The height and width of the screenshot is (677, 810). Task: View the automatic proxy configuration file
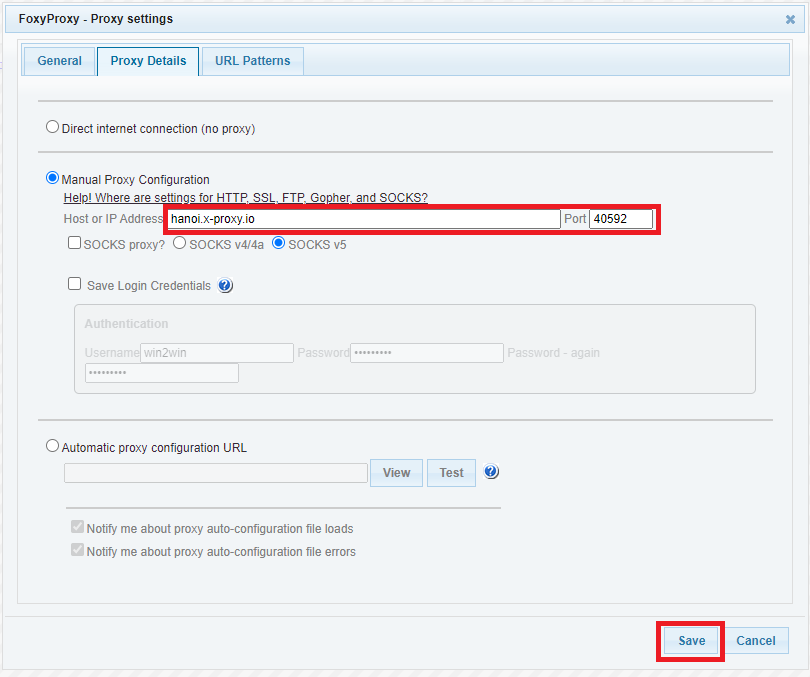click(x=396, y=473)
